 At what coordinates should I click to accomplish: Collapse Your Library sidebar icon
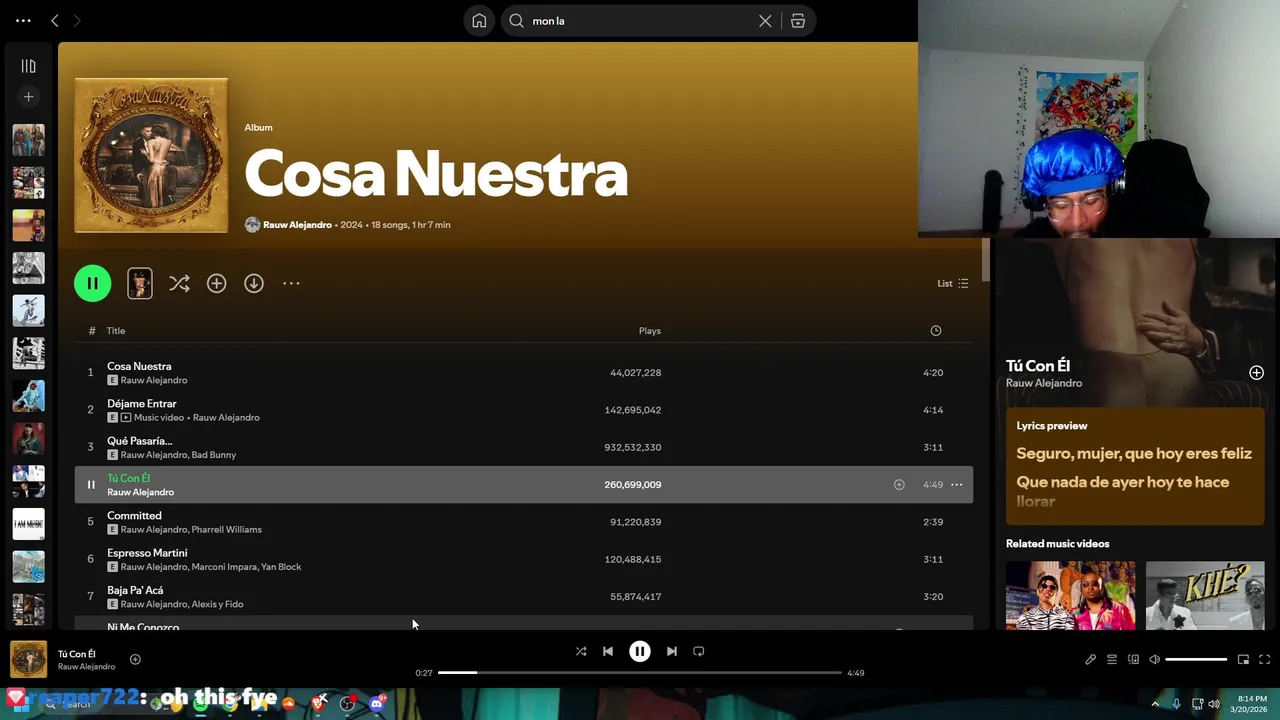click(28, 66)
